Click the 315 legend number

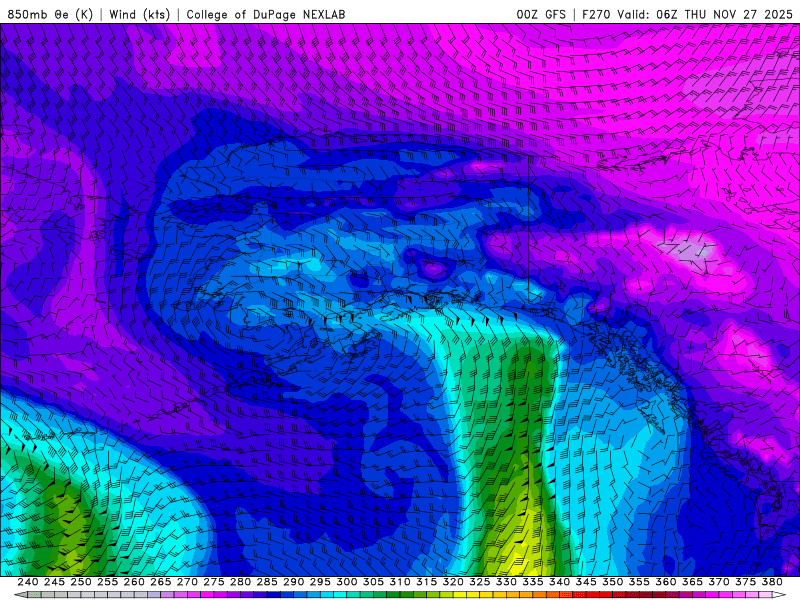[x=426, y=582]
